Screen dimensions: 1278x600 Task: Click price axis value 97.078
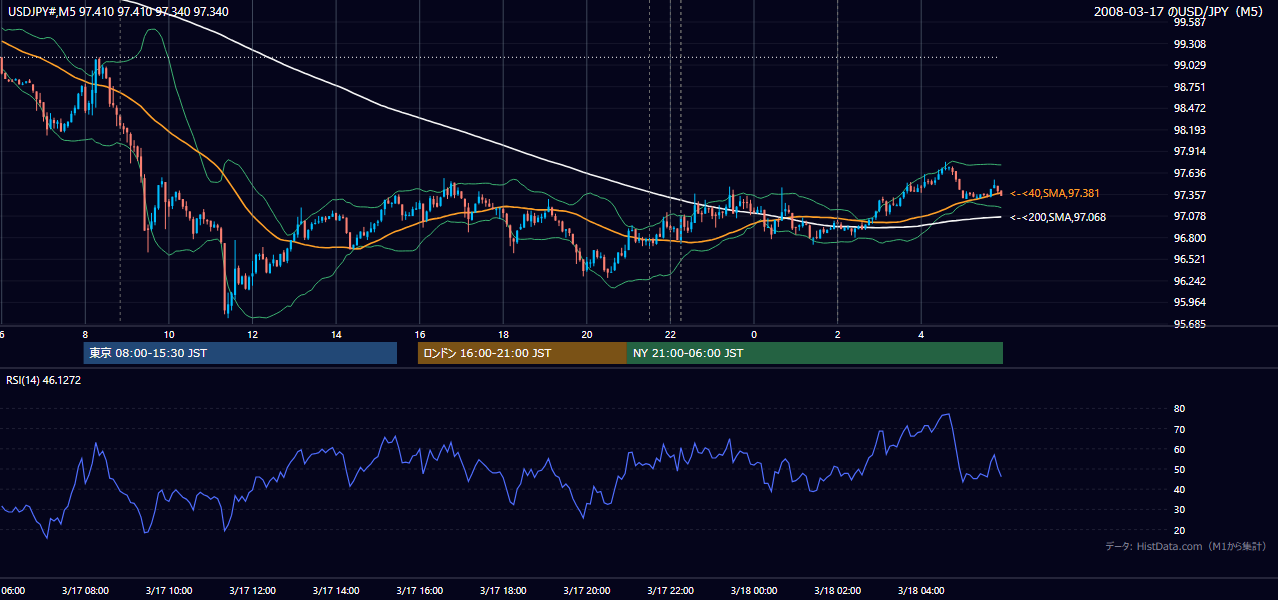pyautogui.click(x=1189, y=216)
